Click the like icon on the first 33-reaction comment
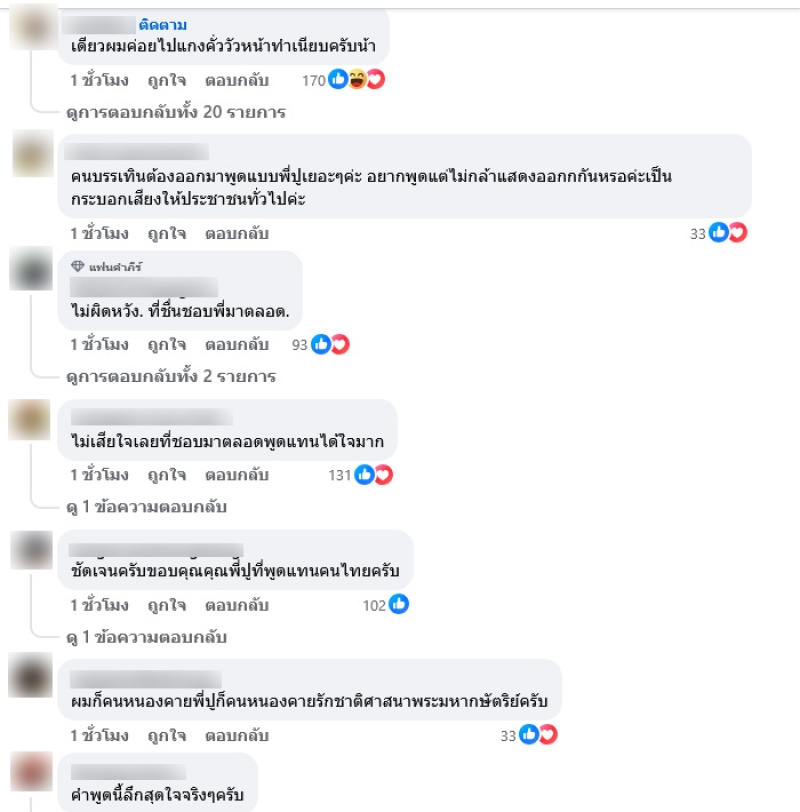800x812 pixels. [x=719, y=233]
